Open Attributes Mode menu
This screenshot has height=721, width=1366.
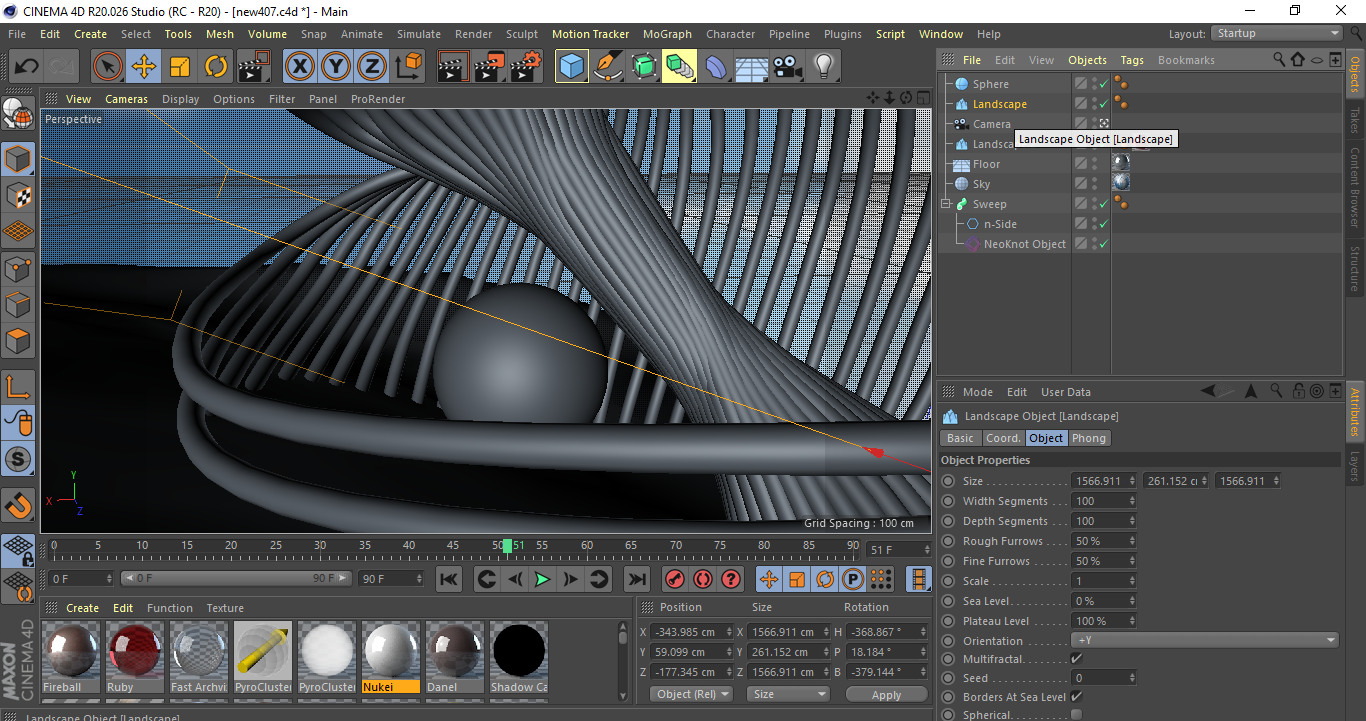977,392
